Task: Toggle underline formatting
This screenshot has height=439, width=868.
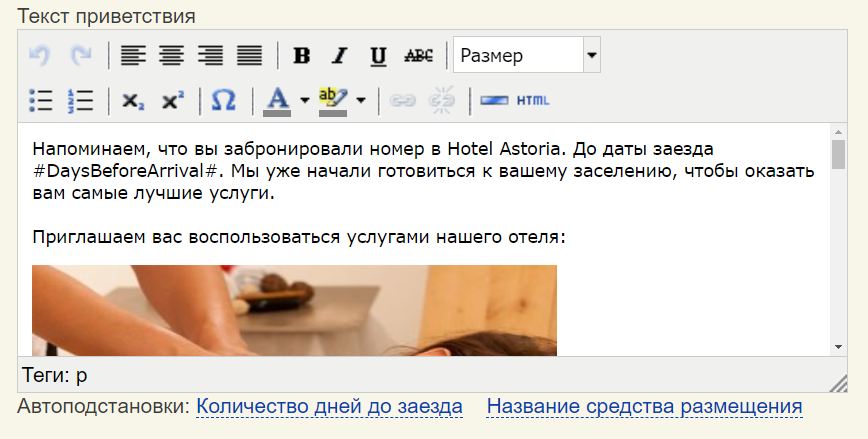Action: point(379,55)
